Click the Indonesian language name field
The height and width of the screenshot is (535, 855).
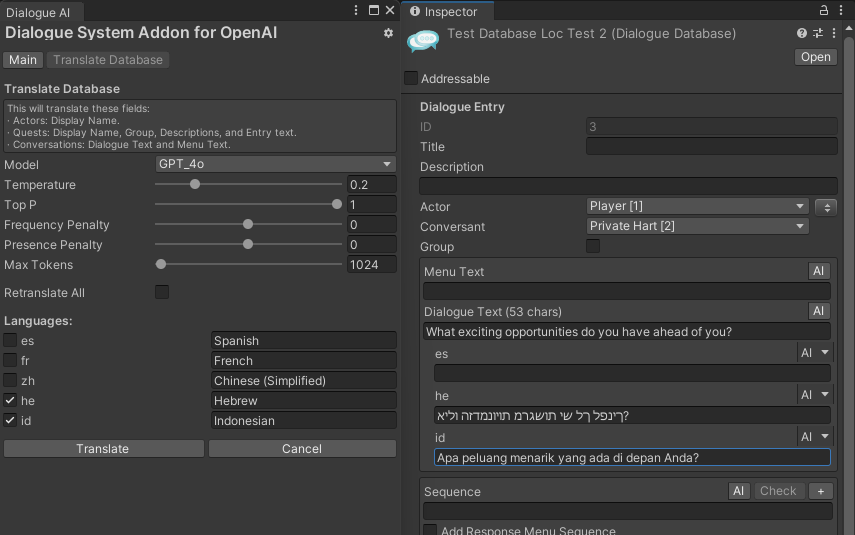304,420
